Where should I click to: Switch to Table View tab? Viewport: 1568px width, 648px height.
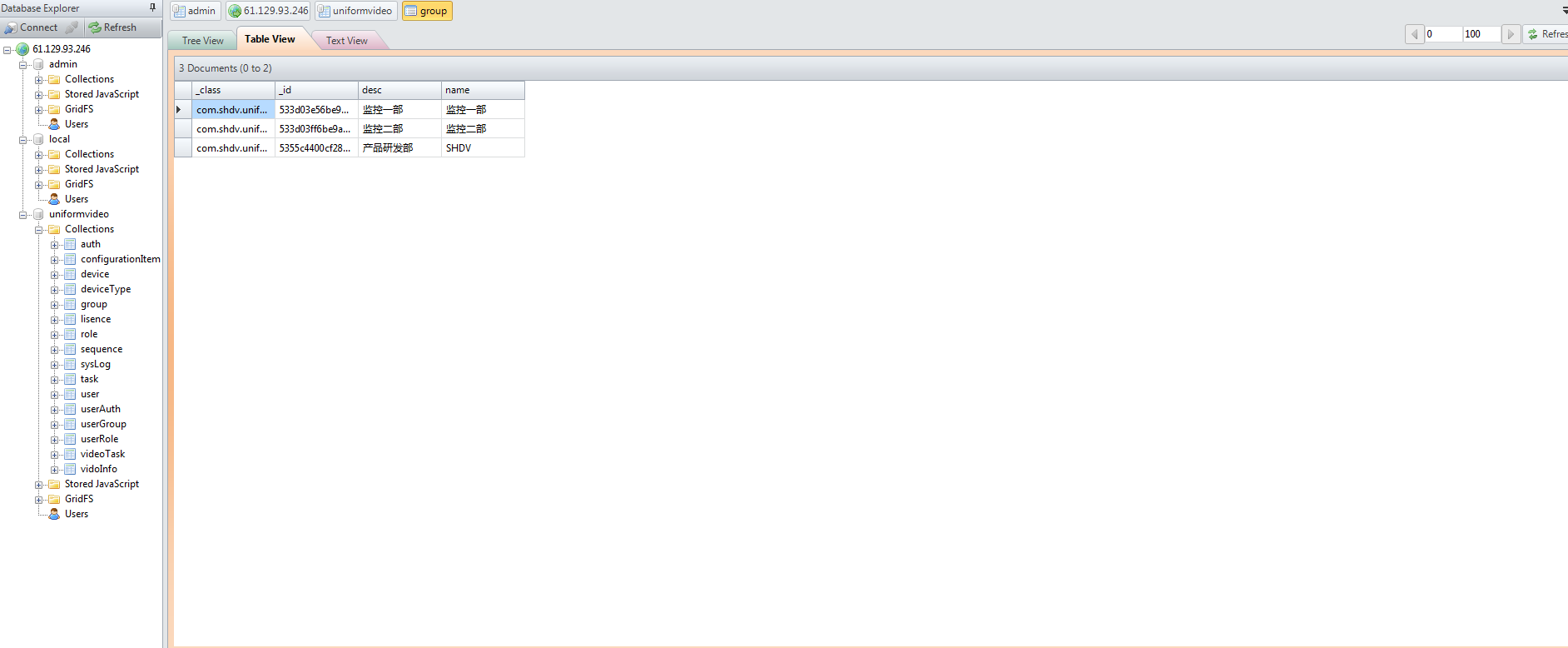coord(270,39)
